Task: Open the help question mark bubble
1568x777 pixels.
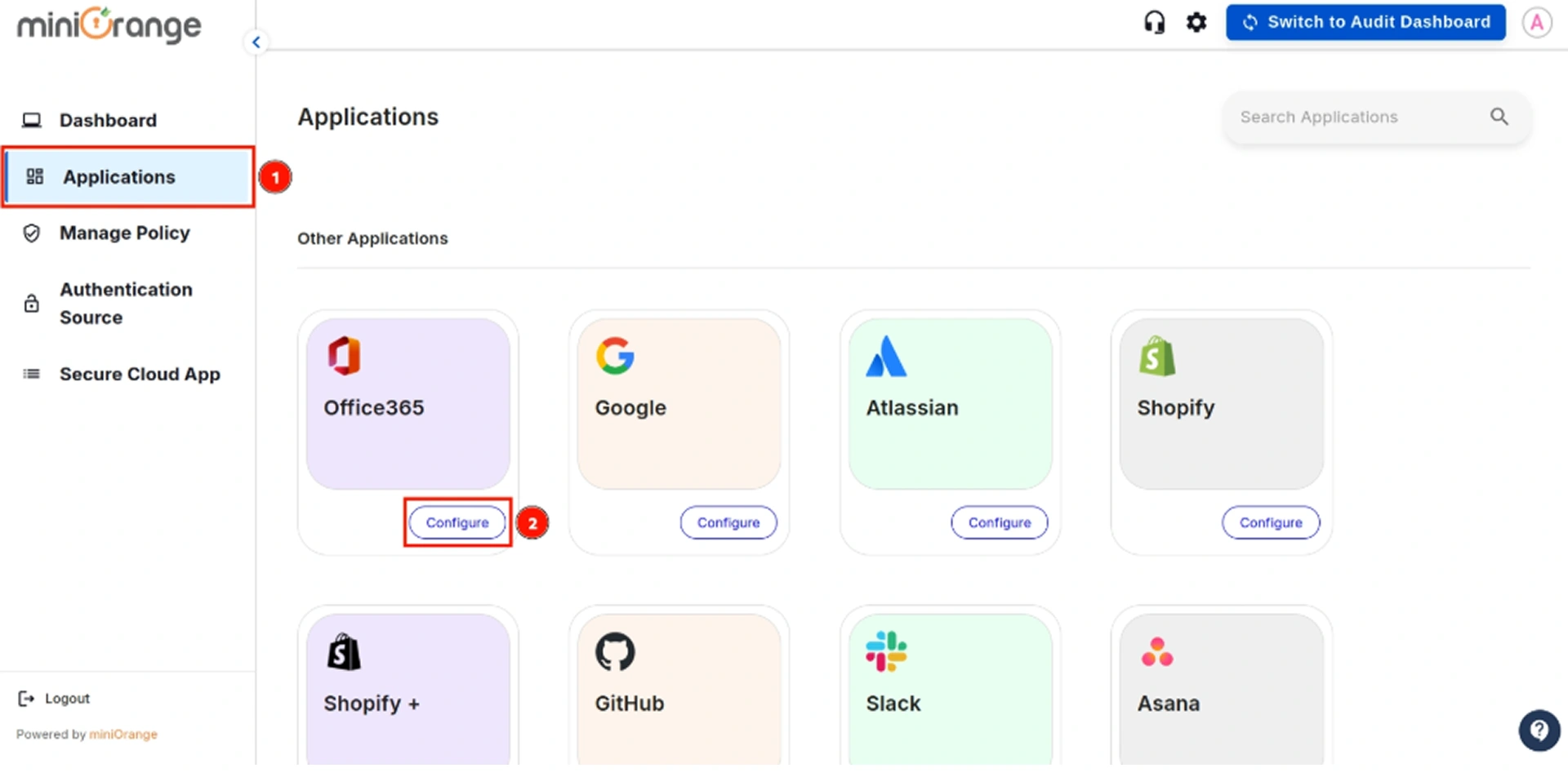Action: click(x=1539, y=729)
